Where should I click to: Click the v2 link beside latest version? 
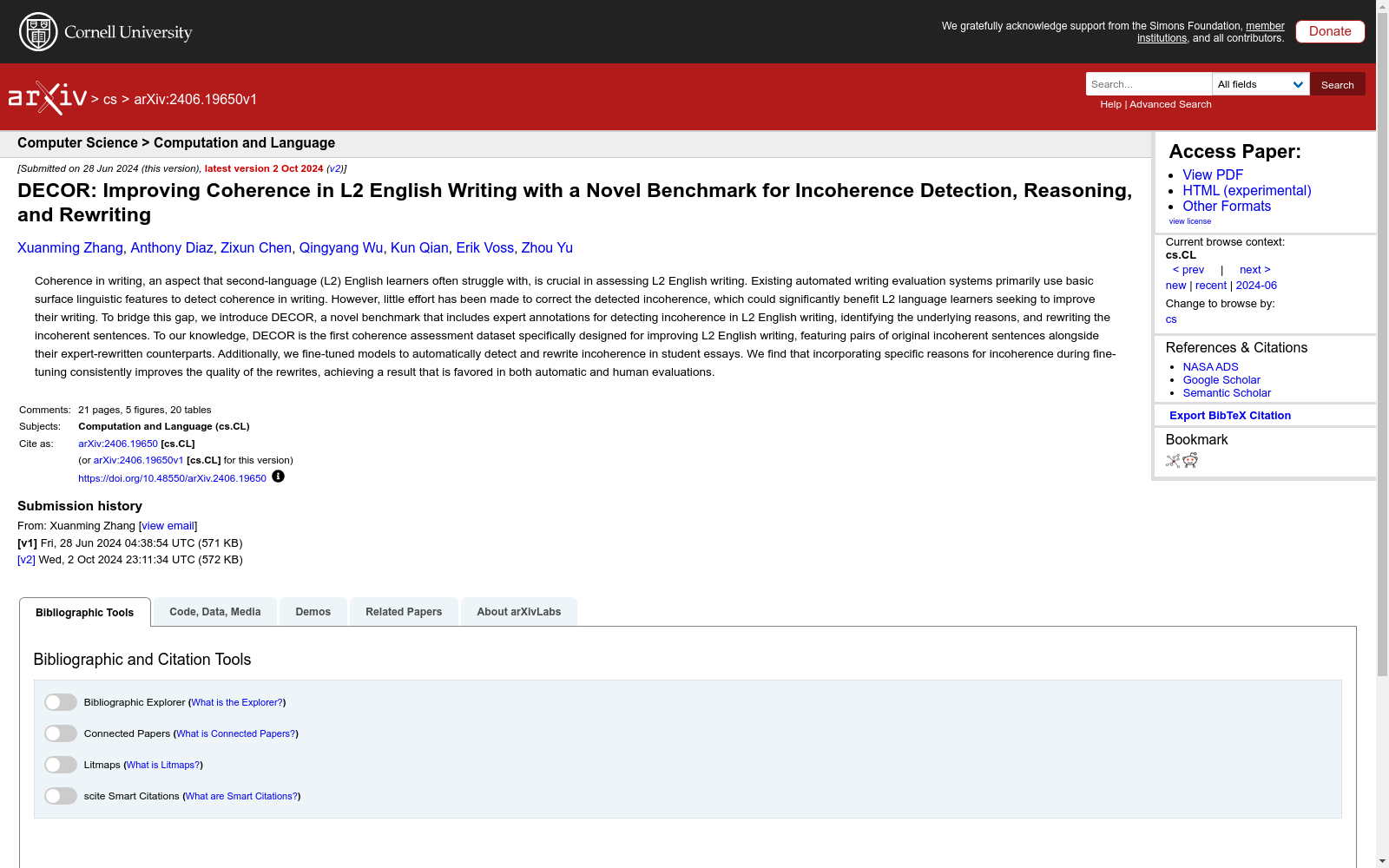tap(334, 168)
